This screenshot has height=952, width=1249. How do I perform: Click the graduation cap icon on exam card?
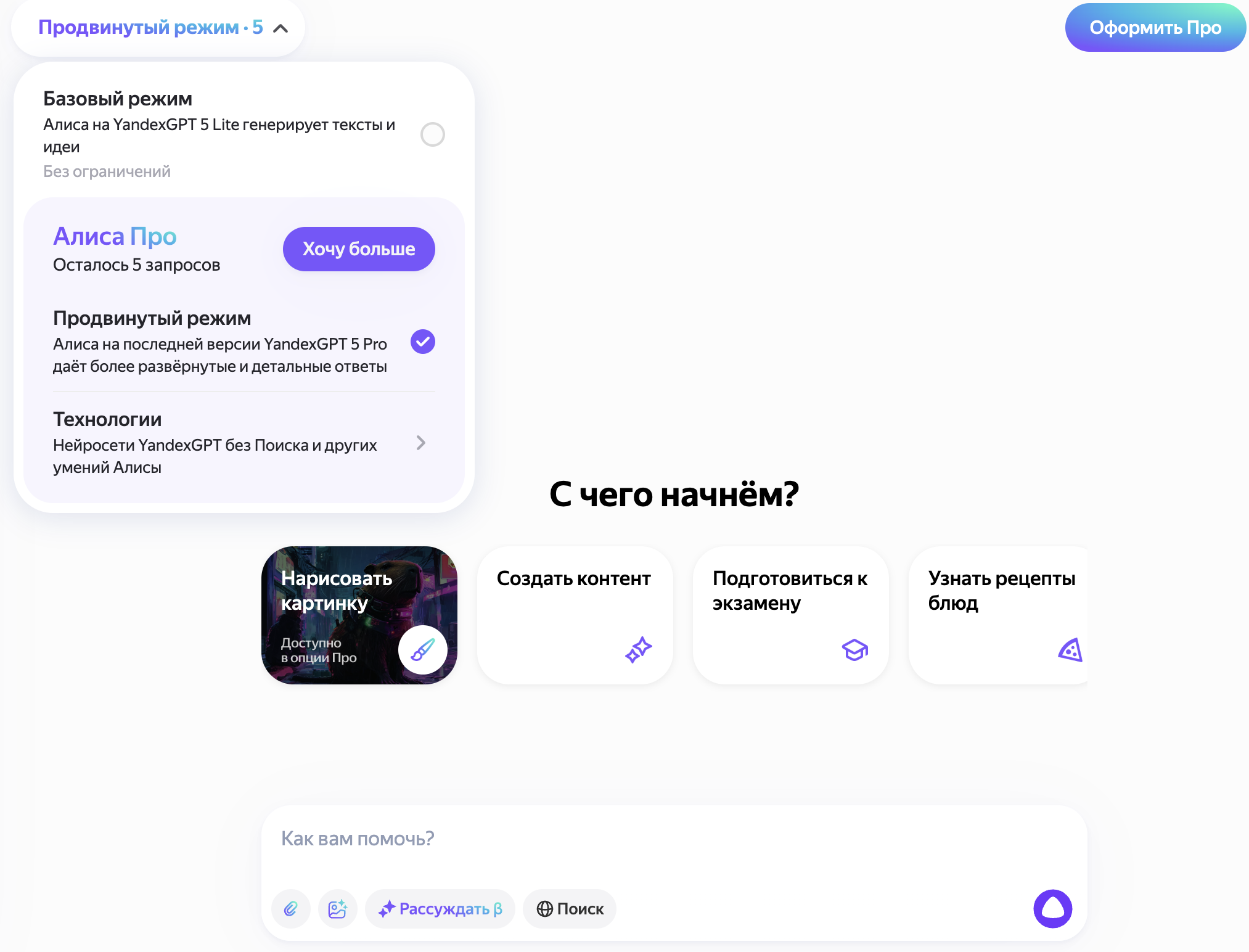pyautogui.click(x=854, y=650)
